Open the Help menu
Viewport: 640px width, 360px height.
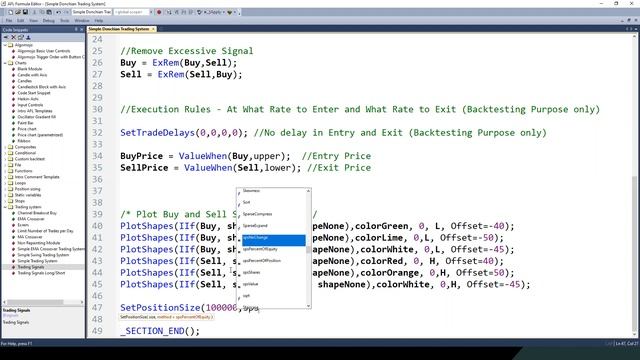pyautogui.click(x=99, y=20)
